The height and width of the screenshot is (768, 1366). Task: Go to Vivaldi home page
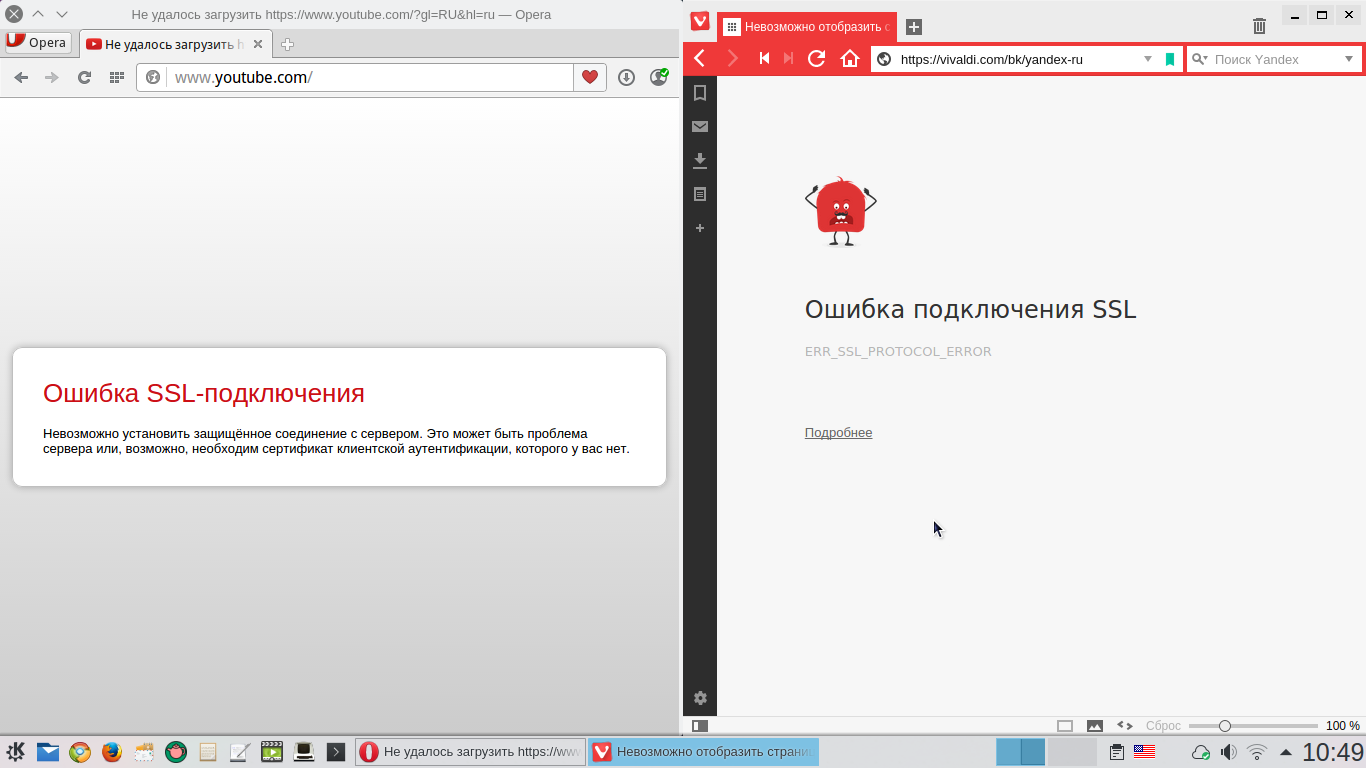click(850, 59)
